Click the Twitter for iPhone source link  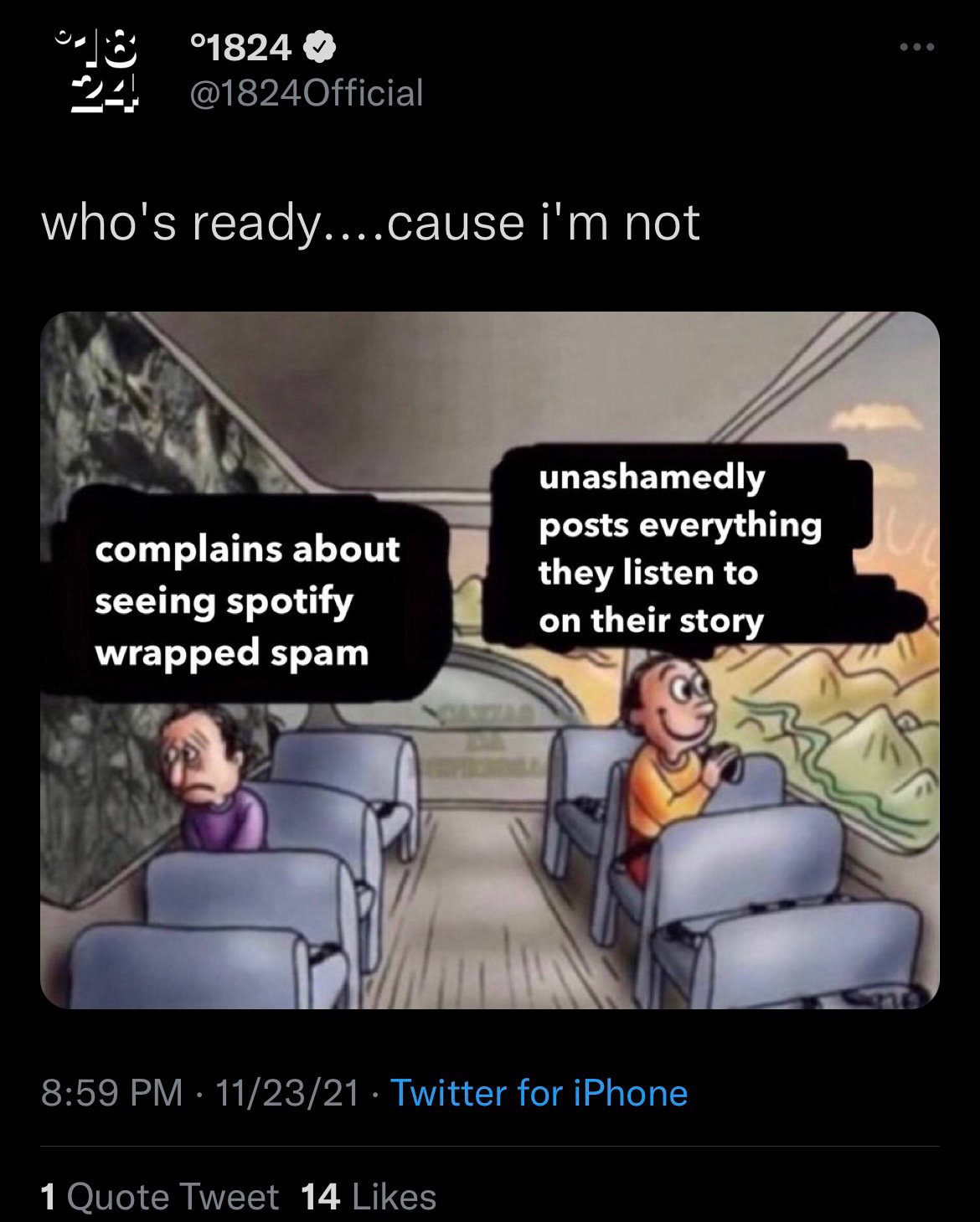539,1093
